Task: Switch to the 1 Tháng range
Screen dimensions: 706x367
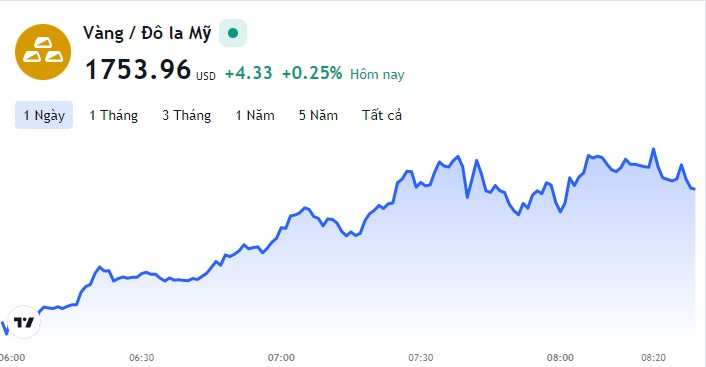Action: coord(113,115)
